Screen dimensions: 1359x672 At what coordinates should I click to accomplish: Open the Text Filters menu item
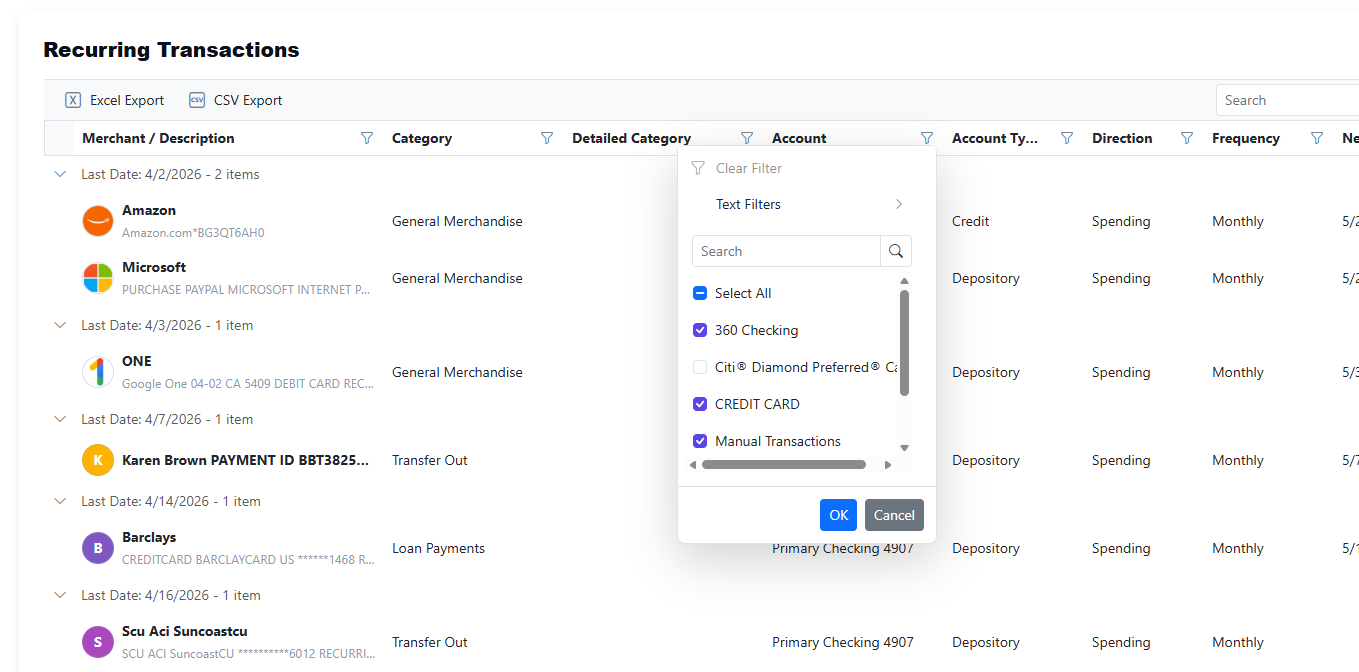(x=807, y=204)
